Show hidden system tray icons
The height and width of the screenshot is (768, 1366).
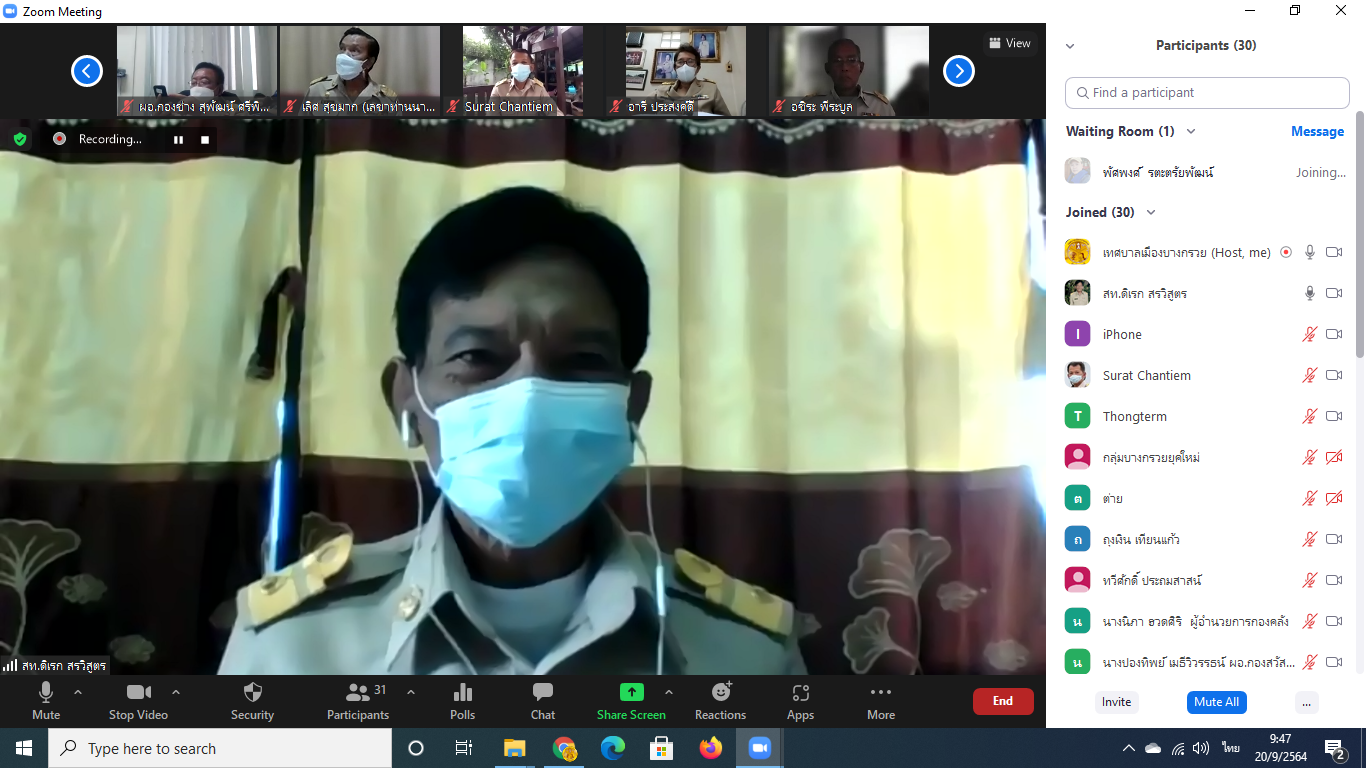(1129, 748)
